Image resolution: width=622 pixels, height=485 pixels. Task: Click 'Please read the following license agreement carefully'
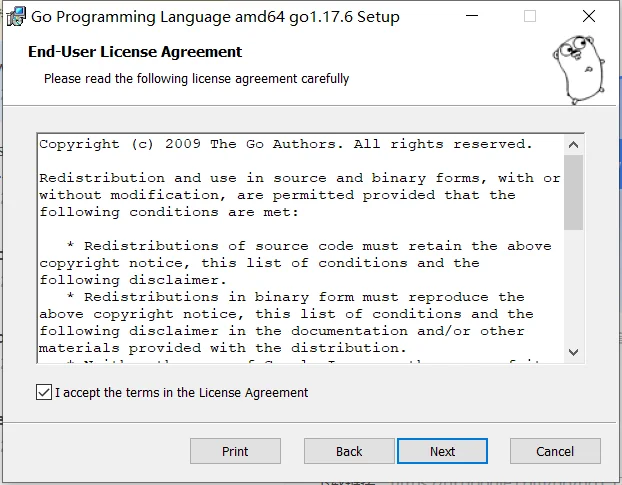[x=196, y=79]
